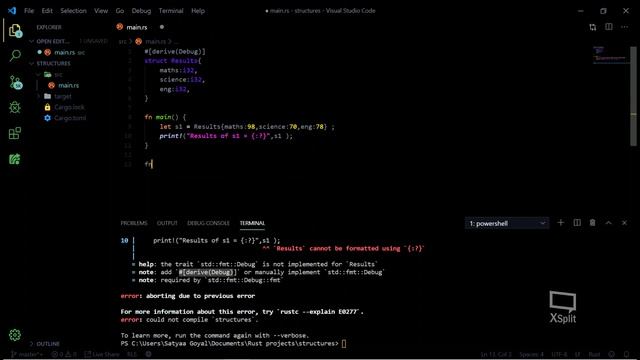Click main.rs in the breadcrumb path
The image size is (640, 360).
(156, 41)
